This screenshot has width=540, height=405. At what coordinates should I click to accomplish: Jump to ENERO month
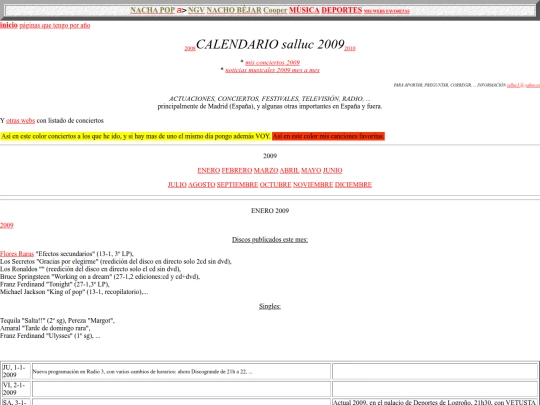[208, 170]
